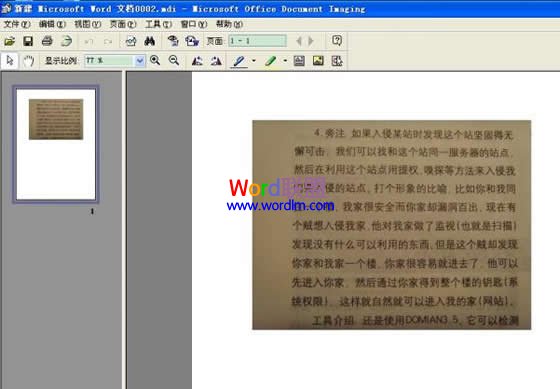The width and height of the screenshot is (560, 389).
Task: Zoom out with the minus magnifier
Action: click(174, 61)
